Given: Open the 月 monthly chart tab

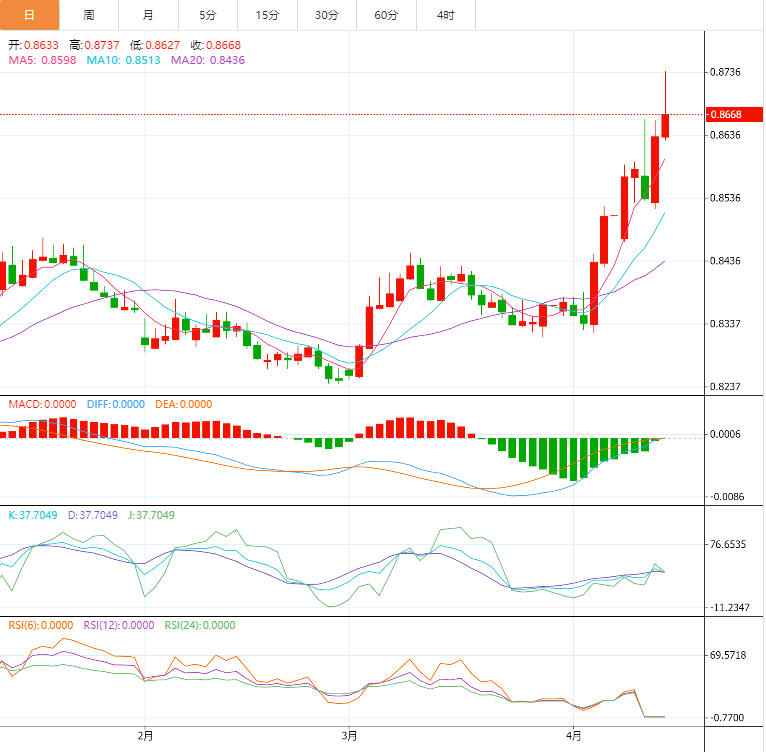Looking at the screenshot, I should click(x=148, y=15).
